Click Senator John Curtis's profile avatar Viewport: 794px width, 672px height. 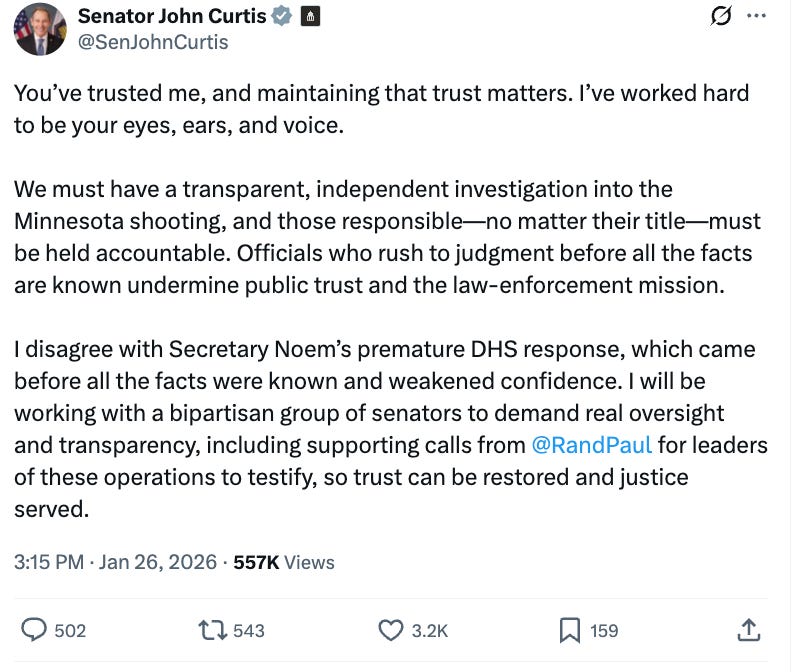click(39, 29)
